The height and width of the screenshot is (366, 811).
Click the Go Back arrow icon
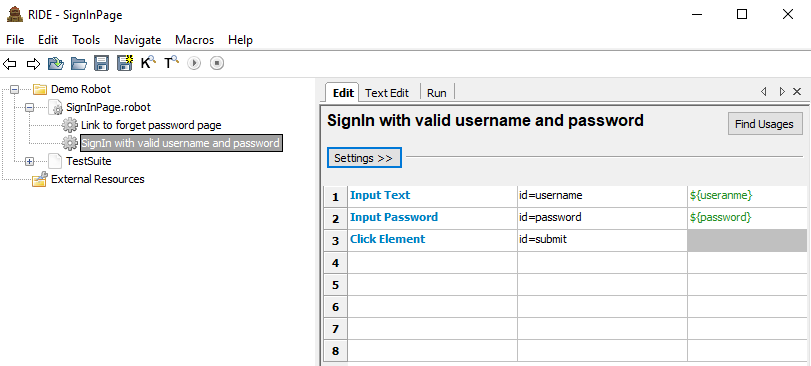click(9, 64)
